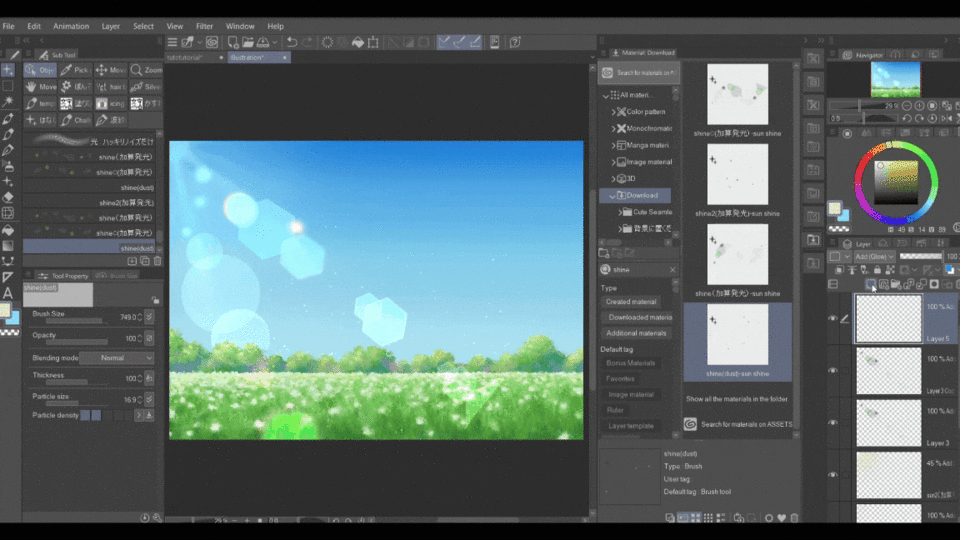This screenshot has width=960, height=540.
Task: Open the Clip Studio spiral icon
Action: 212,42
